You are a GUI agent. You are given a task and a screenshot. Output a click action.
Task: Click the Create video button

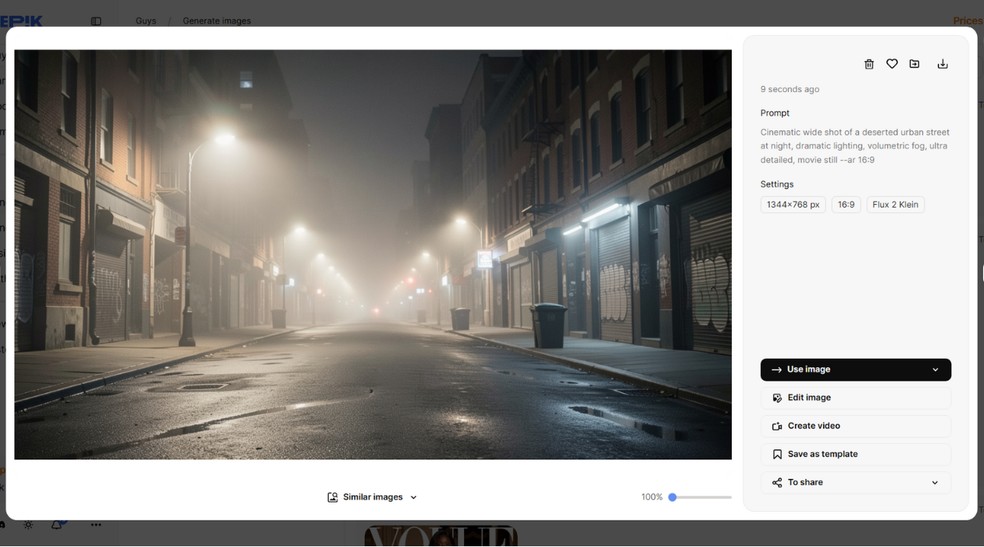[x=855, y=426]
